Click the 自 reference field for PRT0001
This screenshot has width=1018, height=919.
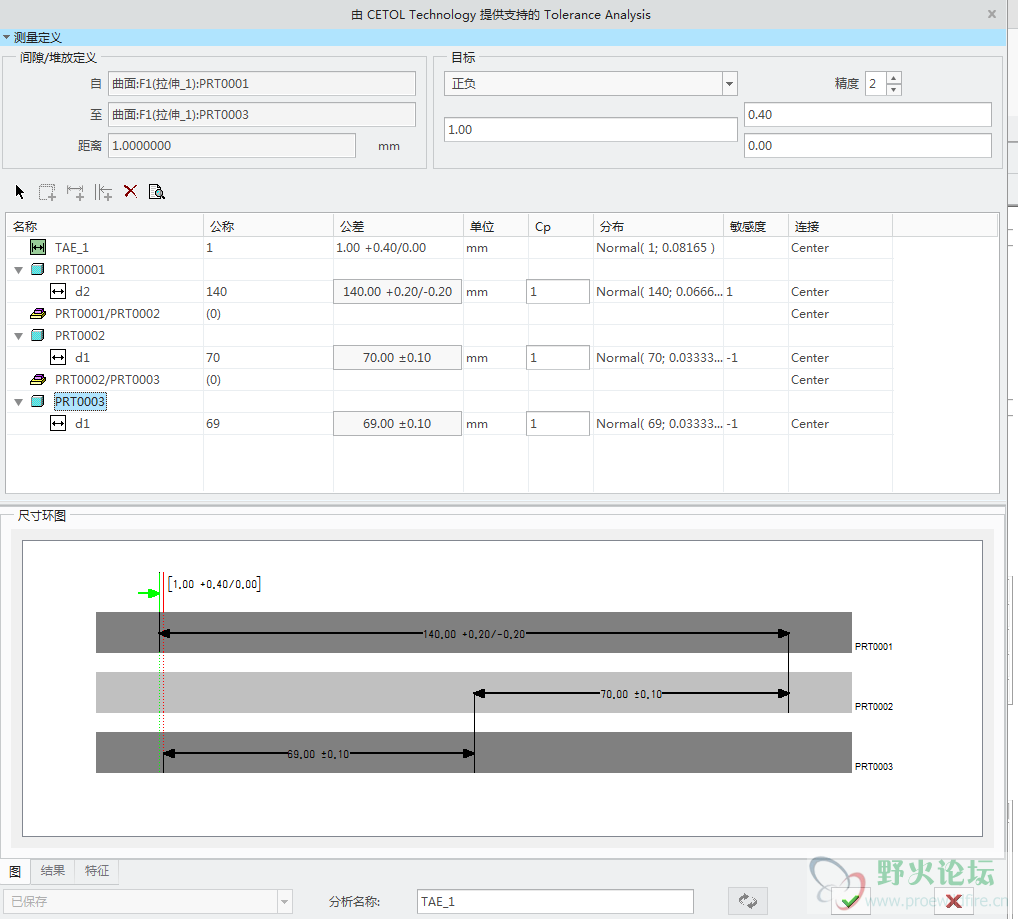pyautogui.click(x=262, y=84)
